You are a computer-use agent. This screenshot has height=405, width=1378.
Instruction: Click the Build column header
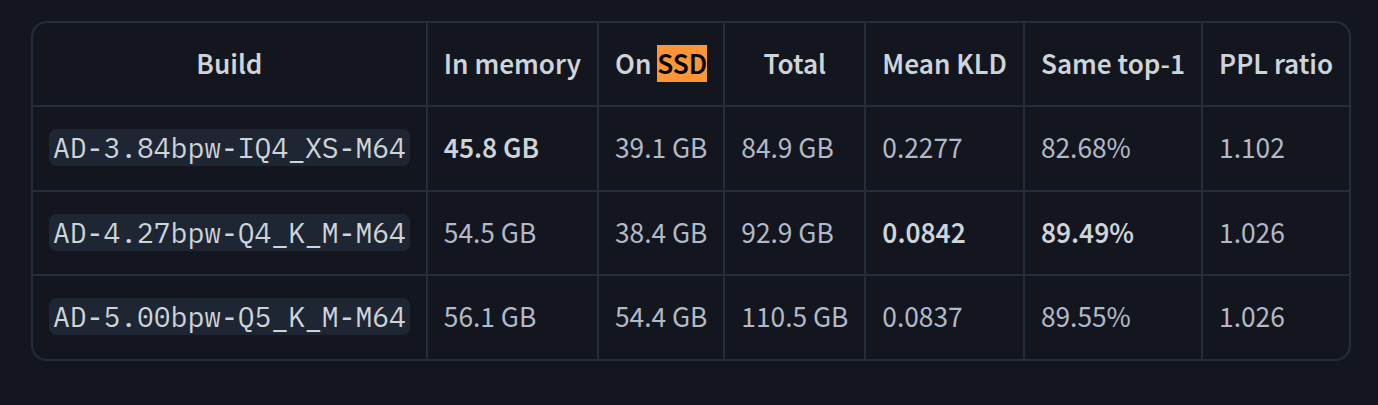point(229,65)
